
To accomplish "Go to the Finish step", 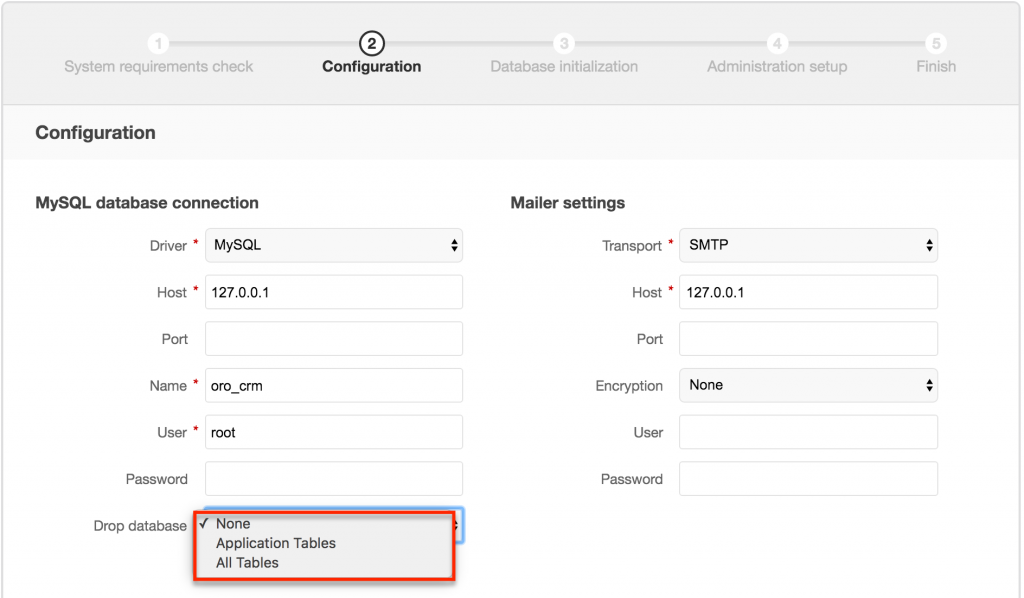I will [x=936, y=67].
